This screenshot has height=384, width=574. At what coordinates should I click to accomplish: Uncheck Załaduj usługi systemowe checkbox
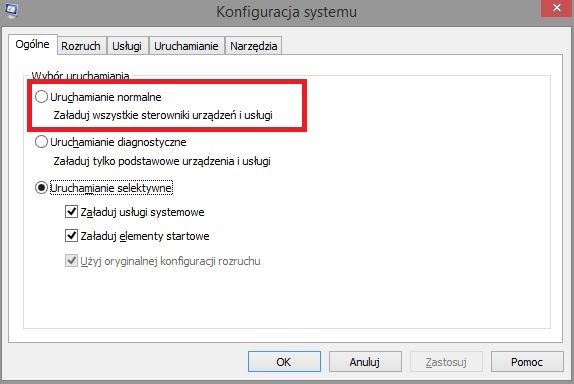71,212
